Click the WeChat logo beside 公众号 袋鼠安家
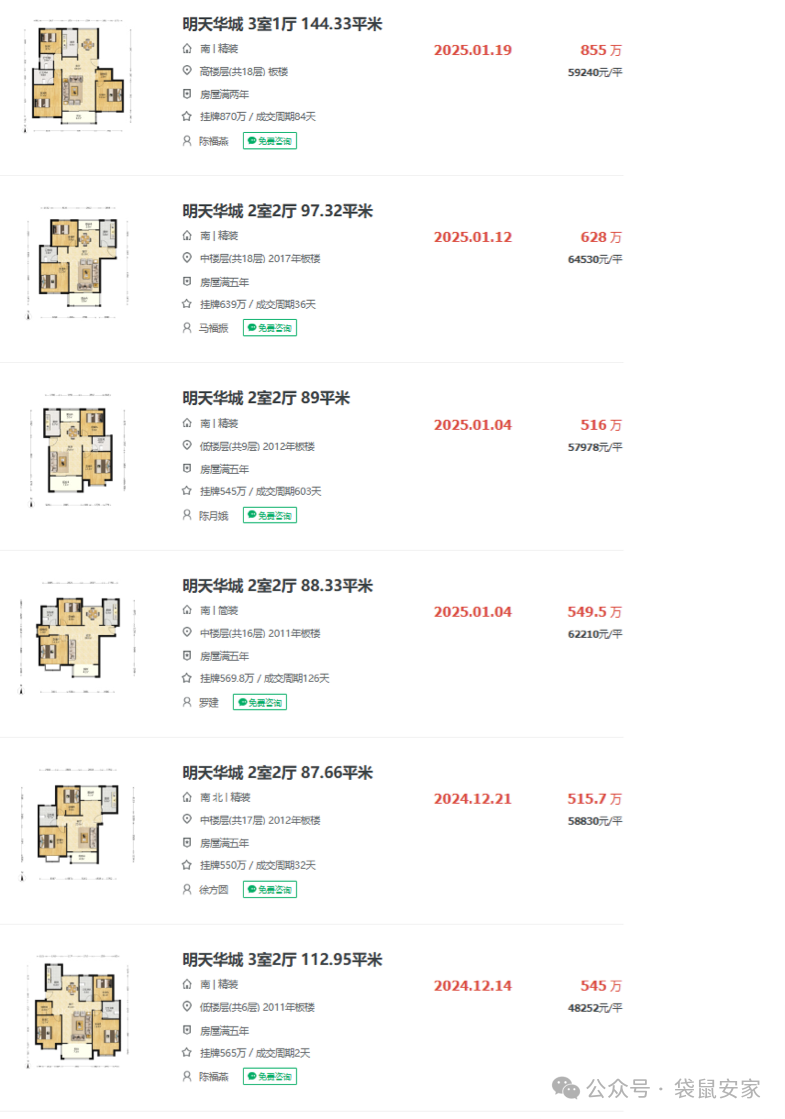 [x=567, y=1087]
